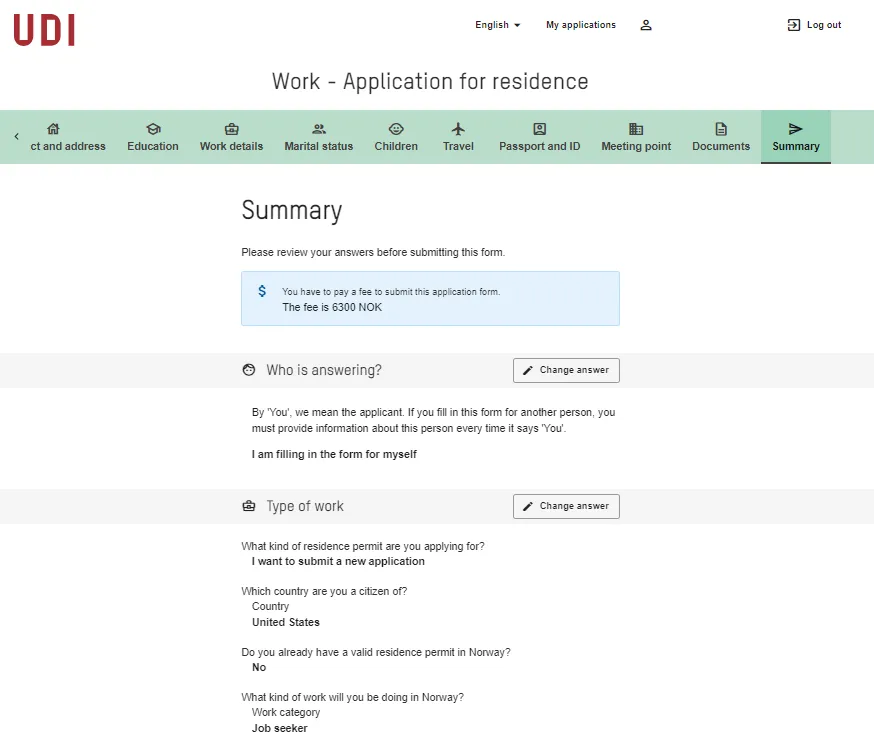This screenshot has height=741, width=874.
Task: Click the Log out icon
Action: coord(793,25)
